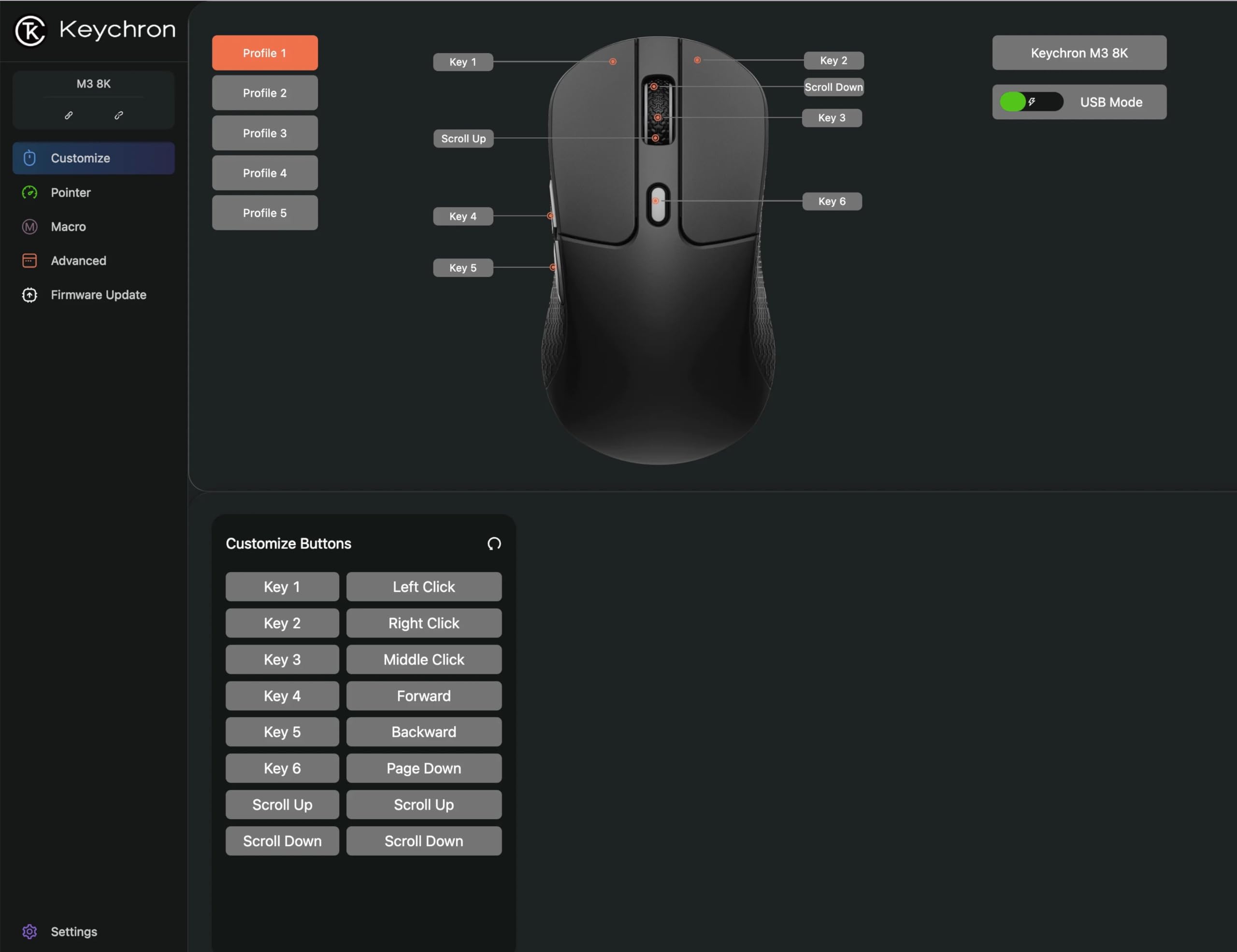Click the Scroll Up label on mouse diagram
This screenshot has width=1237, height=952.
(x=463, y=139)
